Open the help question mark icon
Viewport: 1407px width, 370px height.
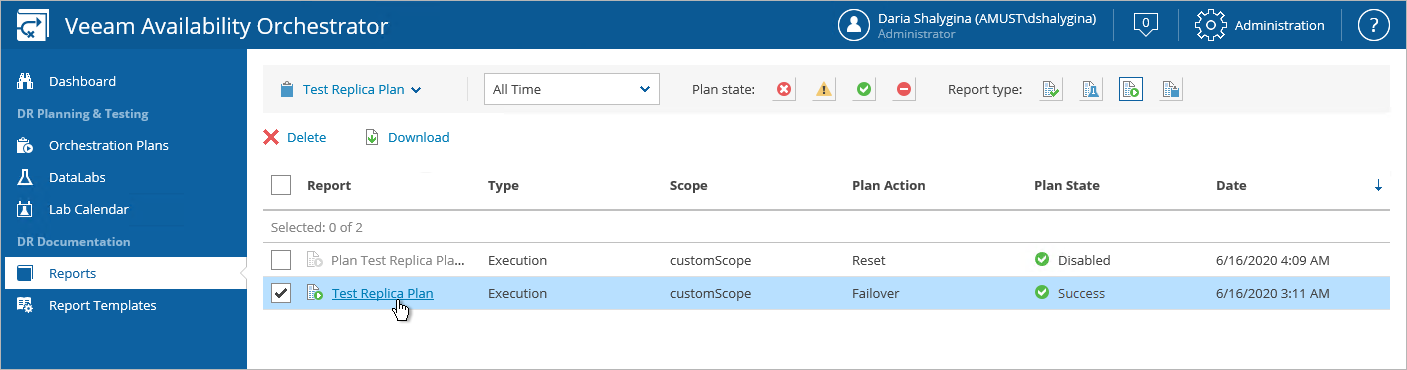pos(1374,26)
